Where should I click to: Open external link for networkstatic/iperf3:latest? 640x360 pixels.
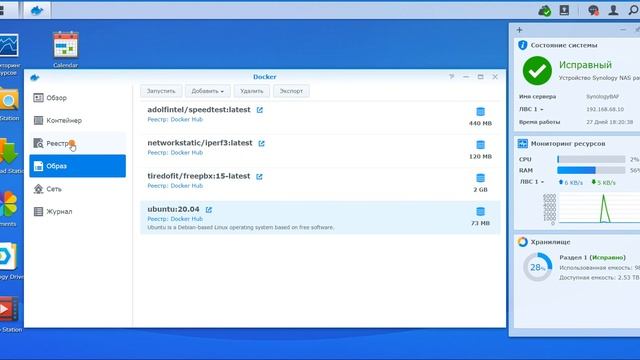pos(262,143)
